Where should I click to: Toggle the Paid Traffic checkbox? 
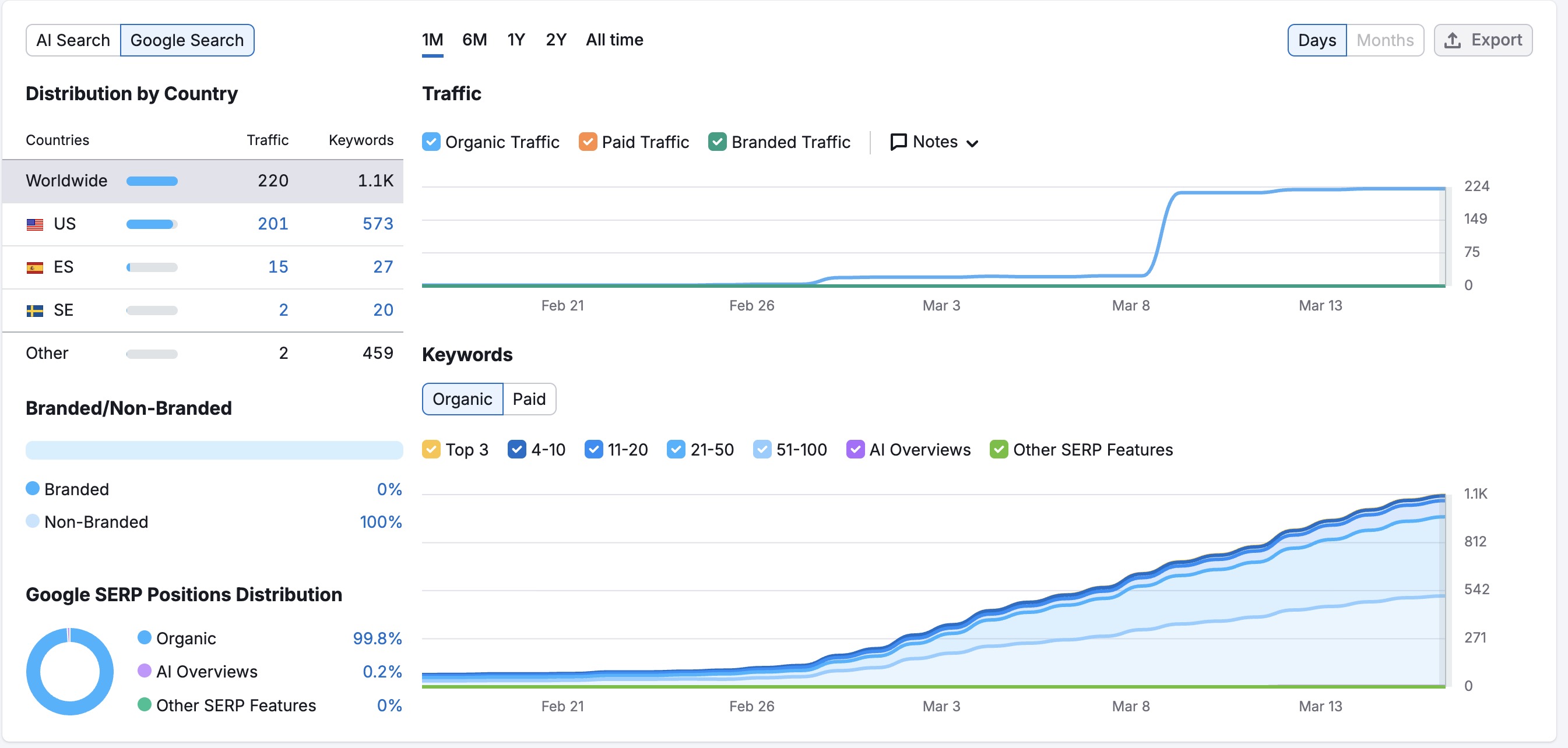pyautogui.click(x=588, y=142)
